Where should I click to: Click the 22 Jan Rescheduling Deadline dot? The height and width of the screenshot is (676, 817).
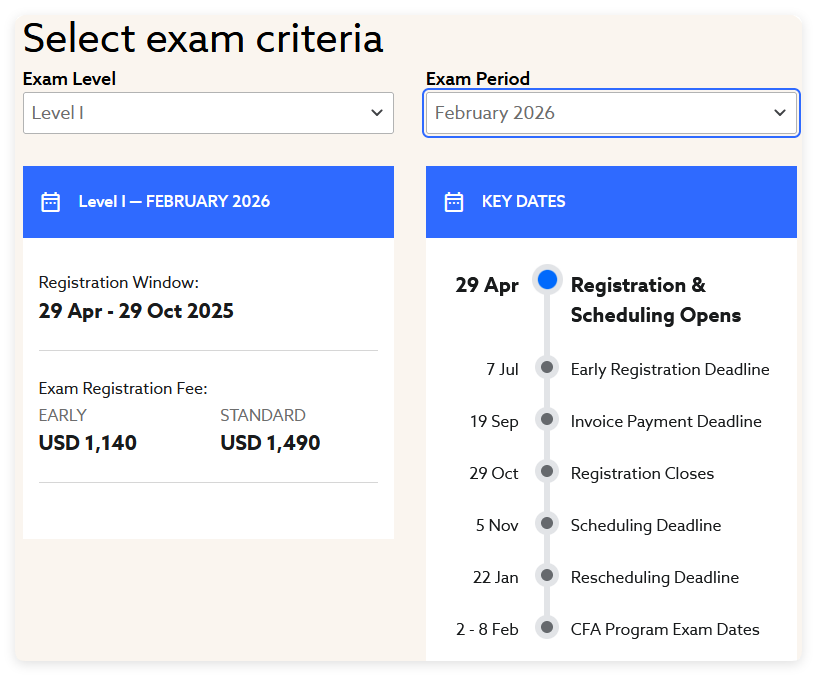coord(547,575)
